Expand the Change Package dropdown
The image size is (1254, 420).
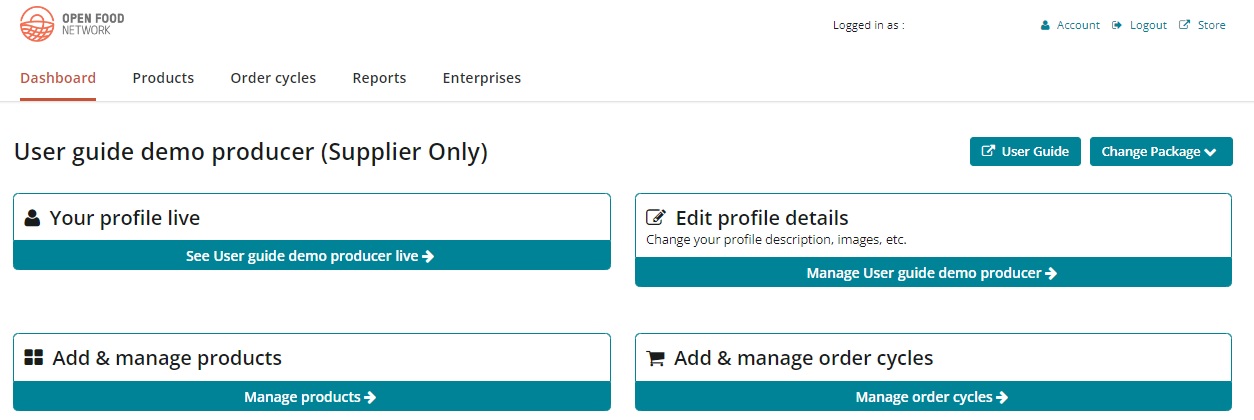click(1160, 152)
